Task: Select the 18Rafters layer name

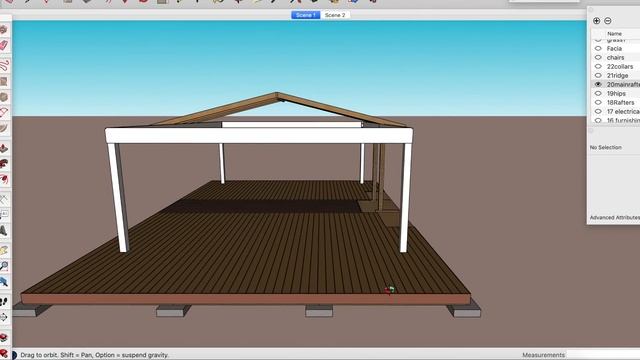Action: coord(620,102)
